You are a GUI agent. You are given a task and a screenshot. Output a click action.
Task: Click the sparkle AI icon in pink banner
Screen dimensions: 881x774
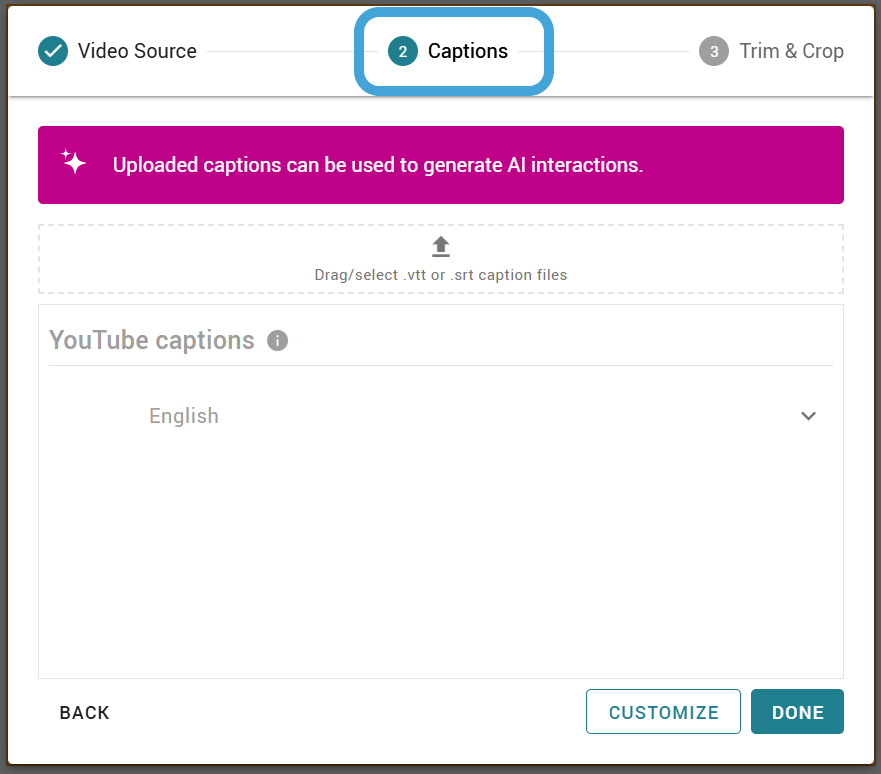(74, 162)
